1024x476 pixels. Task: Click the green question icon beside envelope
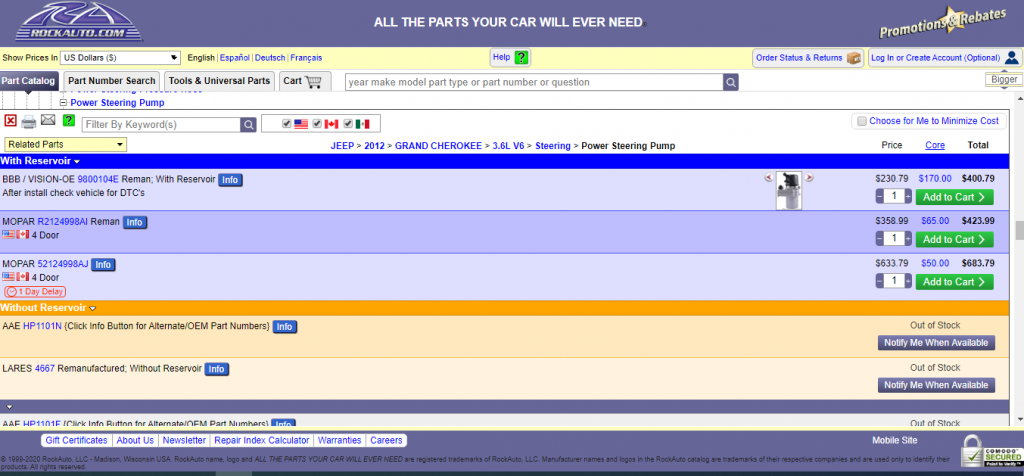pos(69,121)
